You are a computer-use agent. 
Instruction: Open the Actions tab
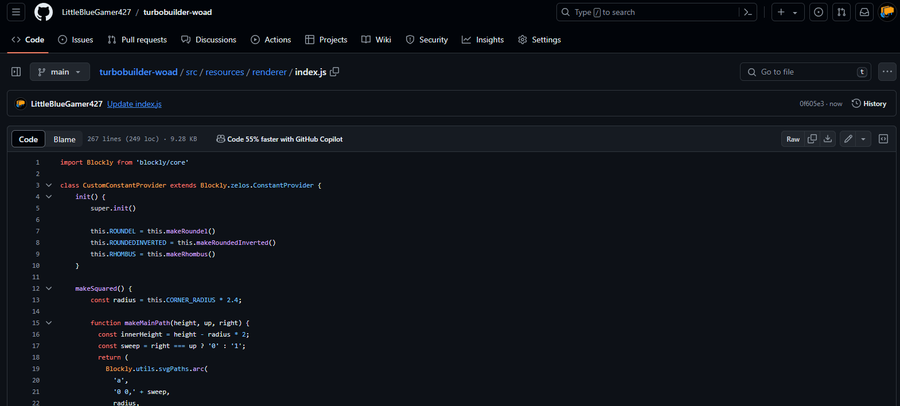270,40
